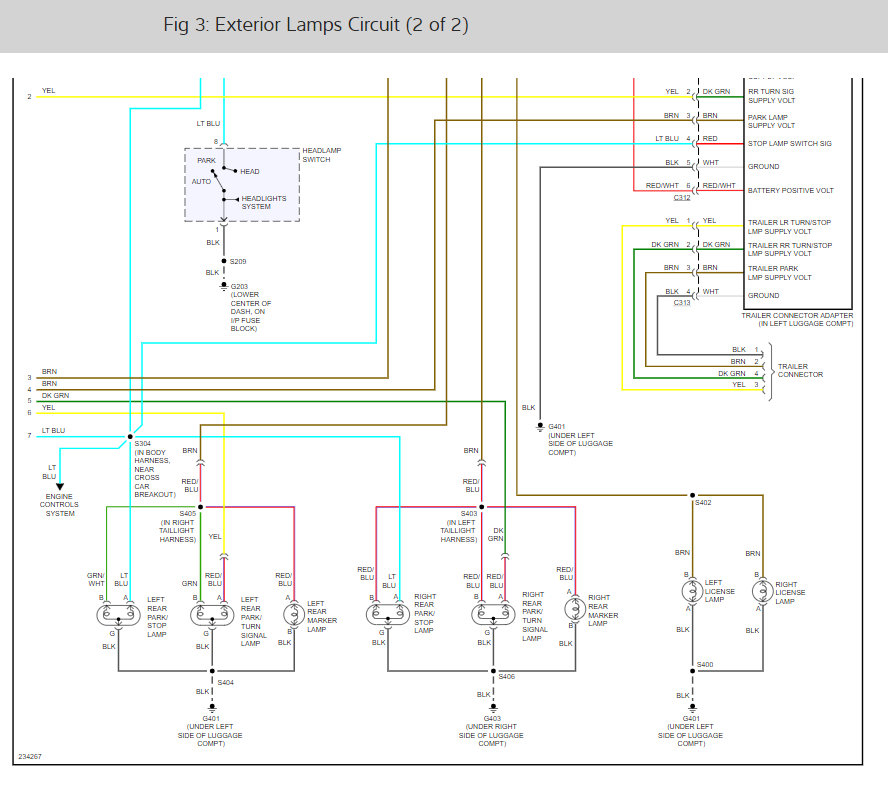The height and width of the screenshot is (798, 888).
Task: Click the headlamp switch dashed box
Action: point(242,185)
